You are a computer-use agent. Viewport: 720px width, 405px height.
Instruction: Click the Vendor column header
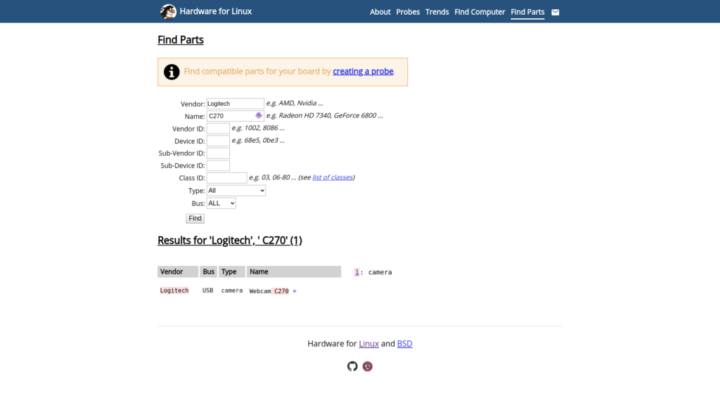[x=178, y=272]
